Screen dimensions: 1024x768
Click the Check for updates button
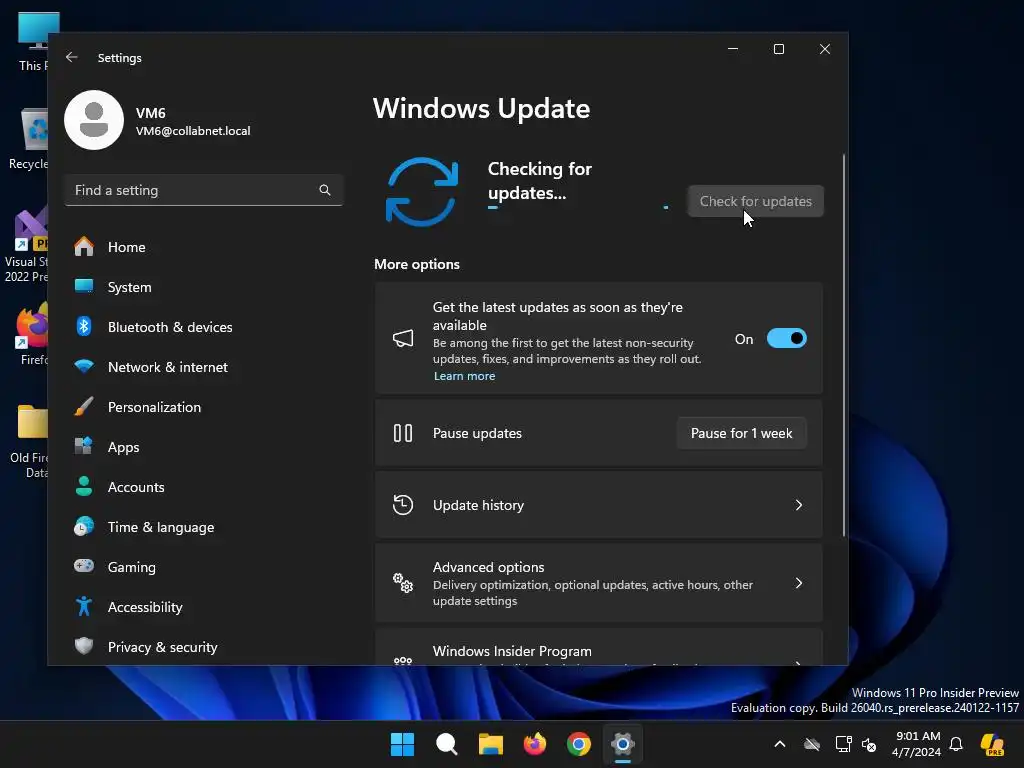[756, 201]
